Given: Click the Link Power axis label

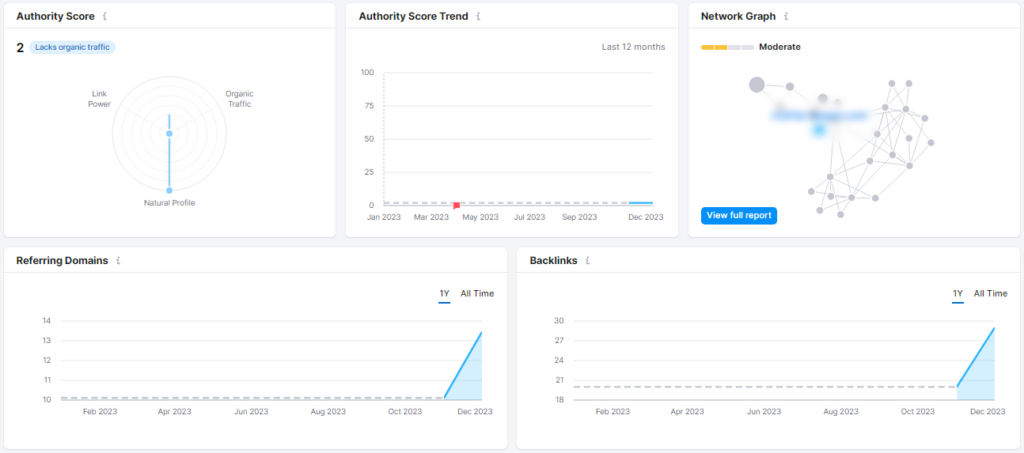Looking at the screenshot, I should point(99,99).
